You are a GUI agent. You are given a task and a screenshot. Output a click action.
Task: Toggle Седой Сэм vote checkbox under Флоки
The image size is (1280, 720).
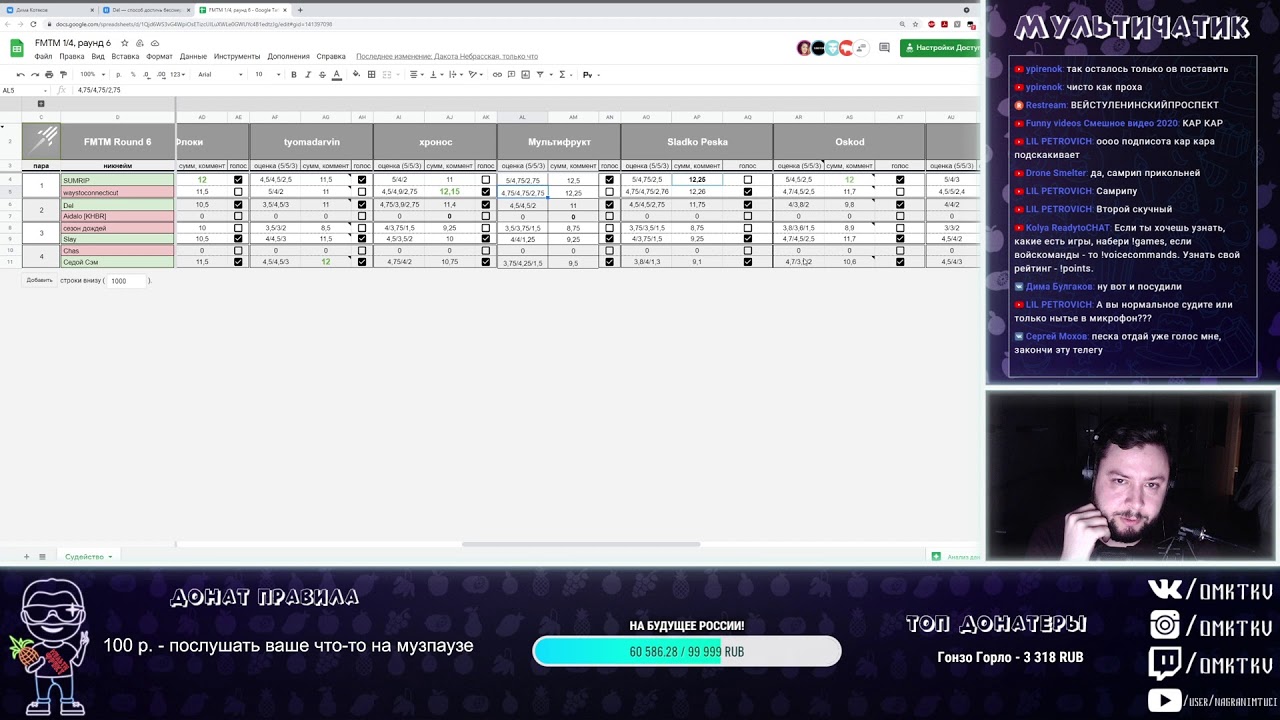click(238, 262)
